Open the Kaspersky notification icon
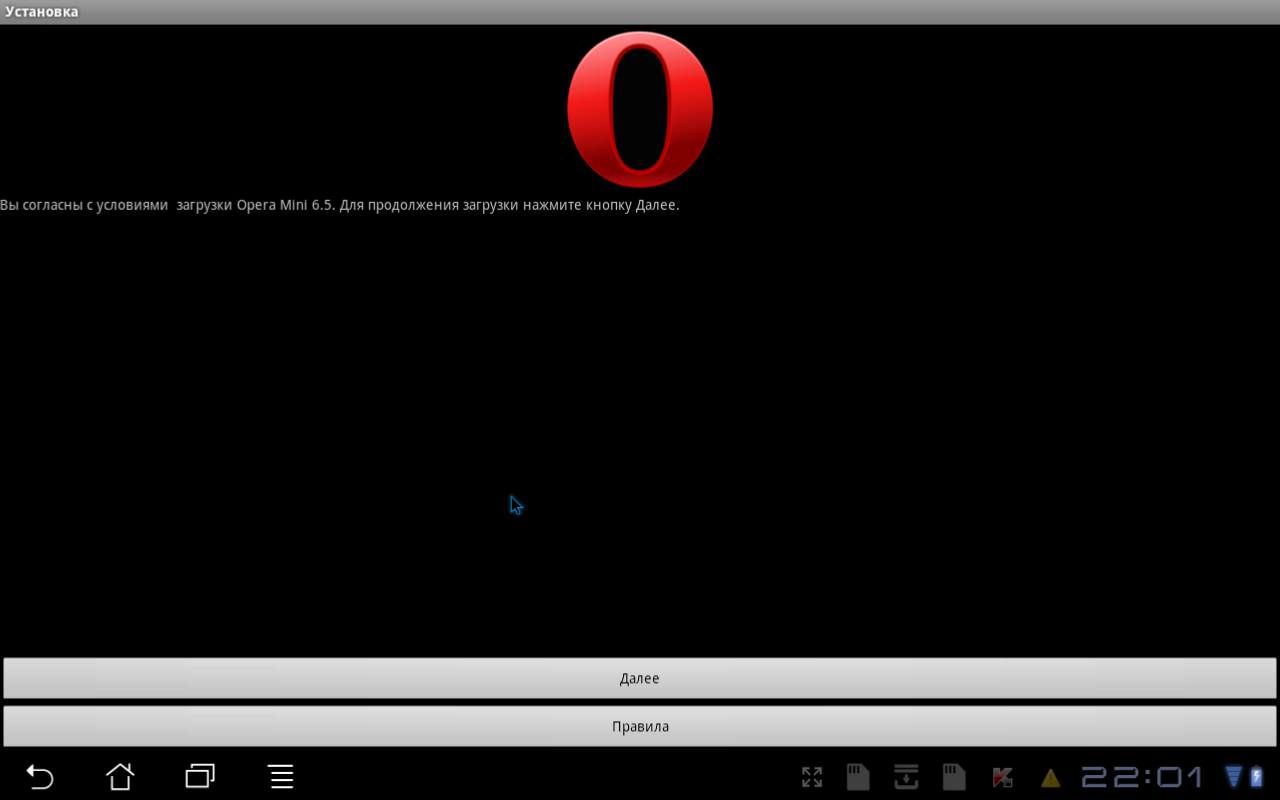This screenshot has width=1280, height=800. pos(1002,777)
